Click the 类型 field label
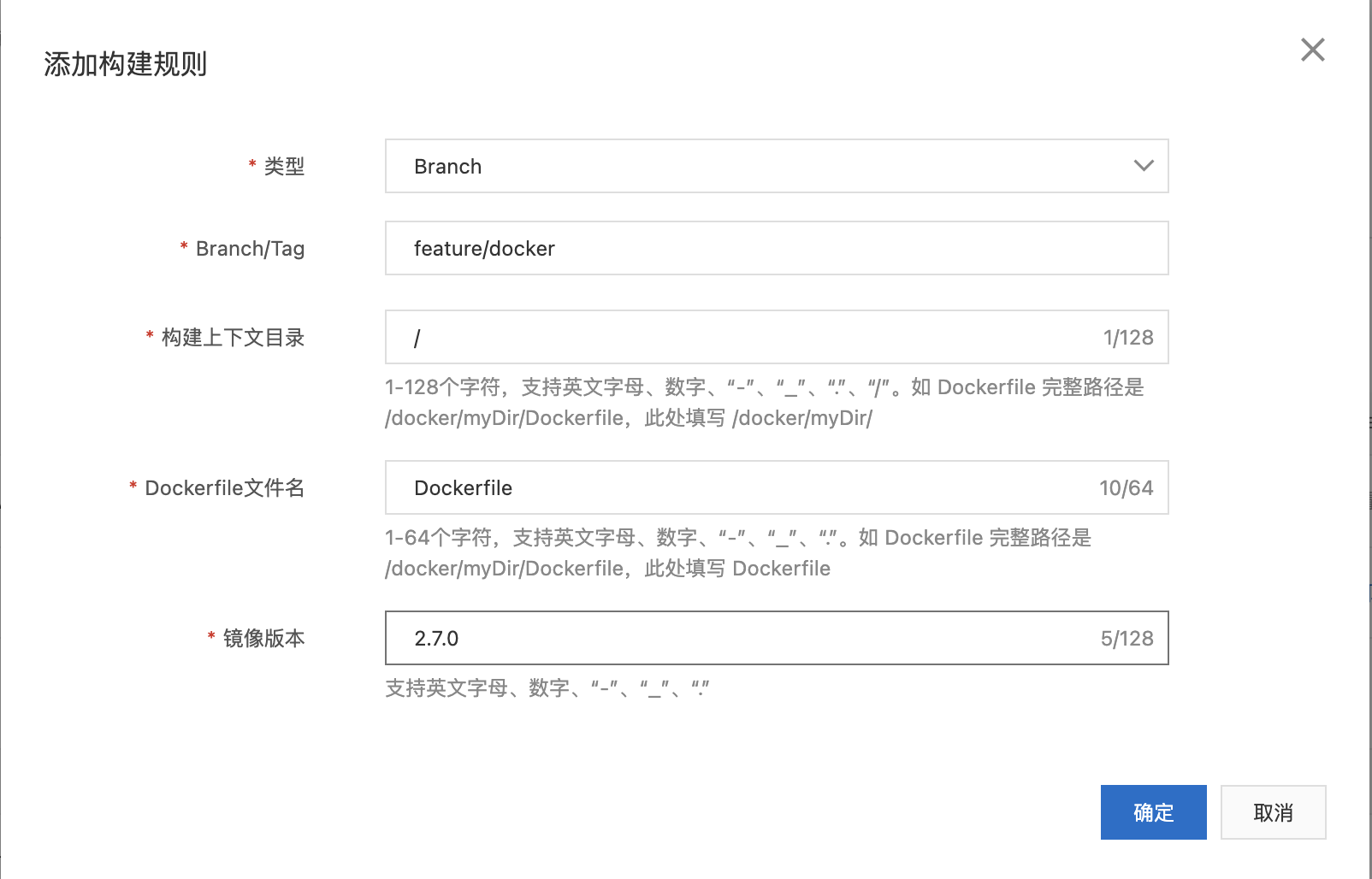Screen dimensions: 1372x879 coord(284,166)
